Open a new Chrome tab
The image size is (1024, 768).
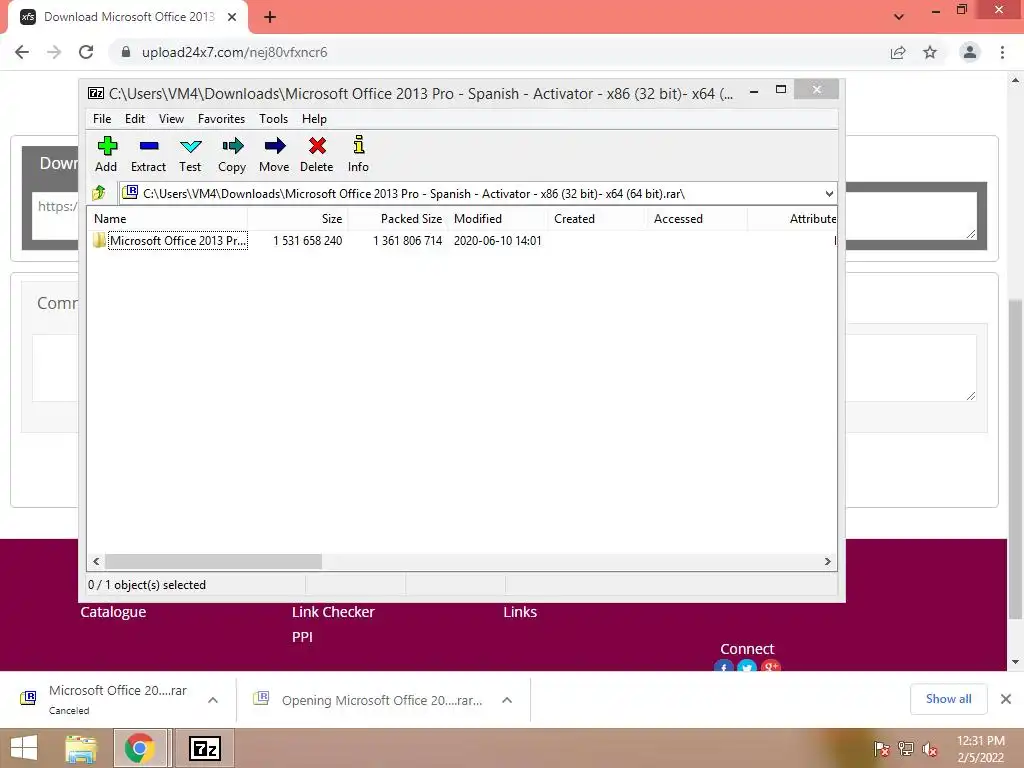pos(270,18)
